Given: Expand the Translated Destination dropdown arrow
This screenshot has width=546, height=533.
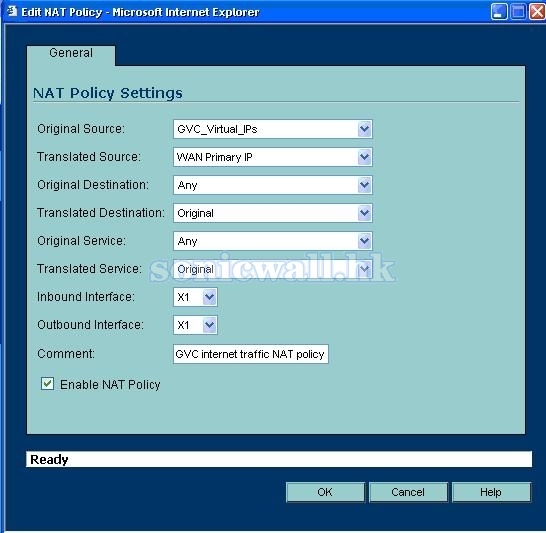Looking at the screenshot, I should [364, 213].
